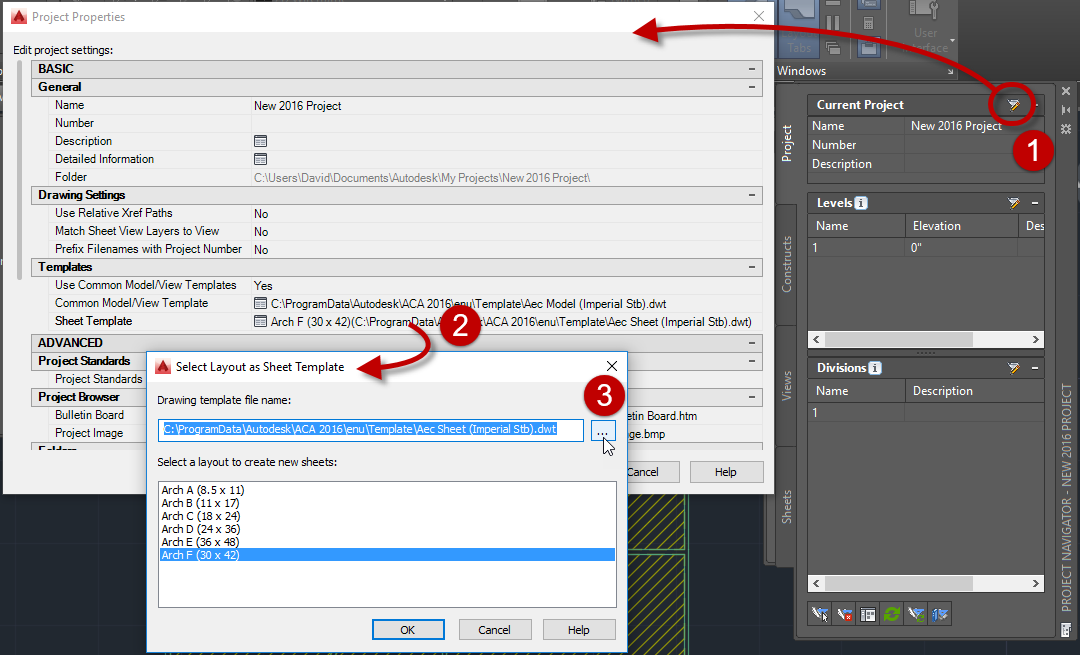Viewport: 1080px width, 655px height.
Task: Click the Edit Levels pencil icon
Action: [1013, 202]
